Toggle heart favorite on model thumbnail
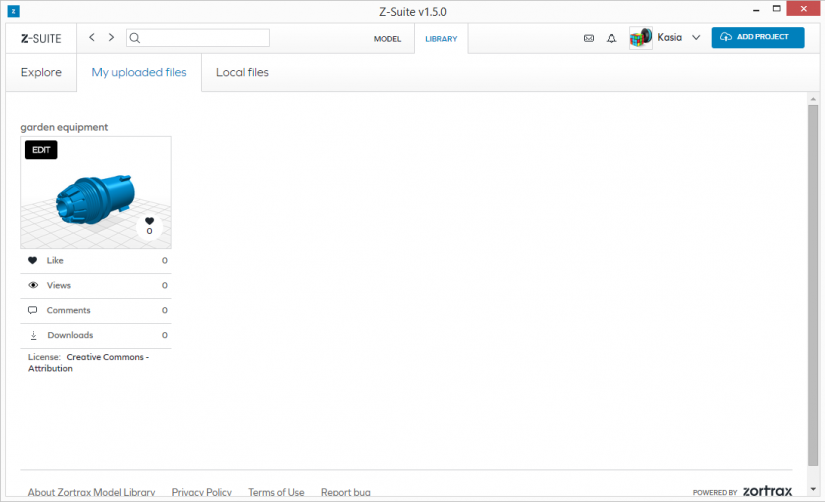Viewport: 825px width, 502px height. tap(149, 226)
